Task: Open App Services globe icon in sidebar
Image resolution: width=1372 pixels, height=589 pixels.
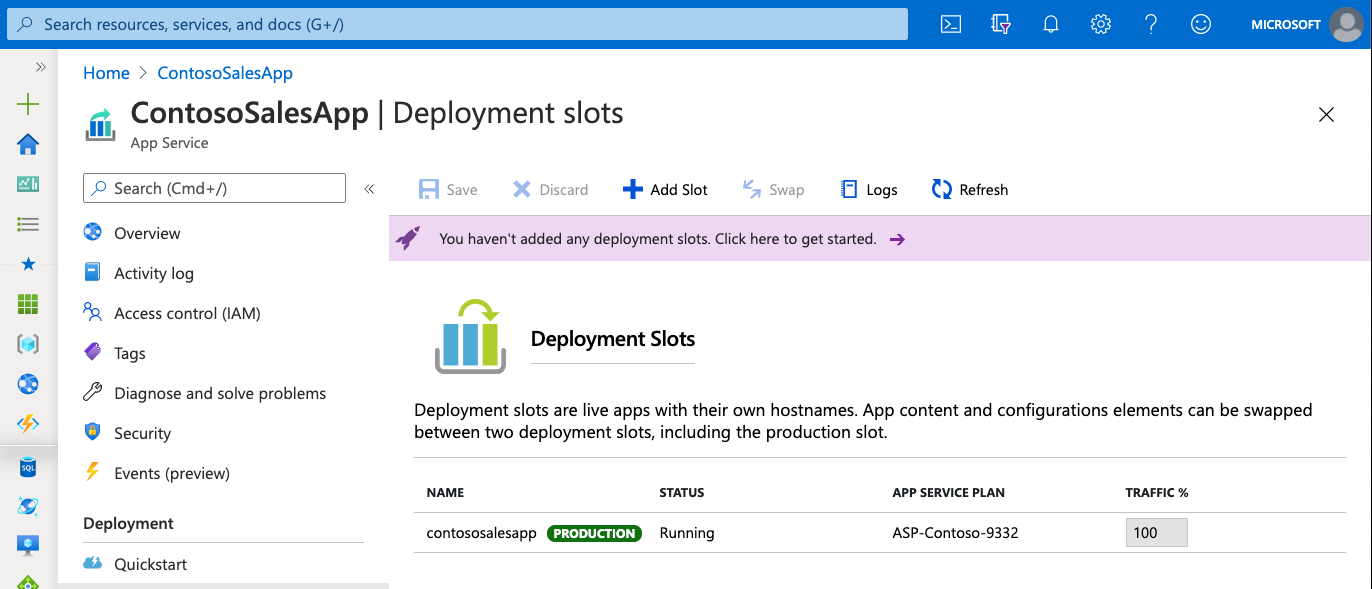Action: click(28, 384)
